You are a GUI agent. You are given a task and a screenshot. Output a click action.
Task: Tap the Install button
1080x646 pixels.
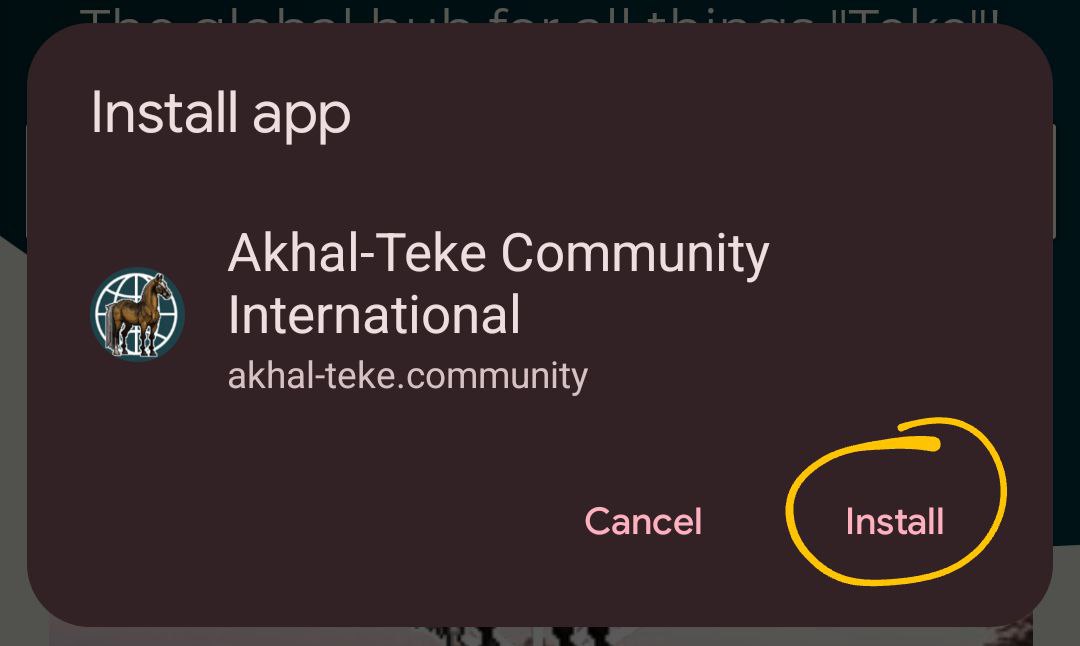coord(894,521)
